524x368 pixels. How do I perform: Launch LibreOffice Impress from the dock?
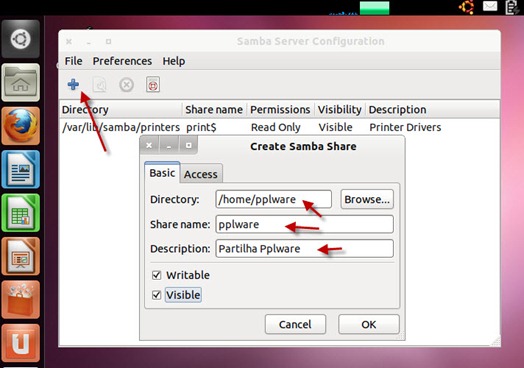pyautogui.click(x=21, y=256)
